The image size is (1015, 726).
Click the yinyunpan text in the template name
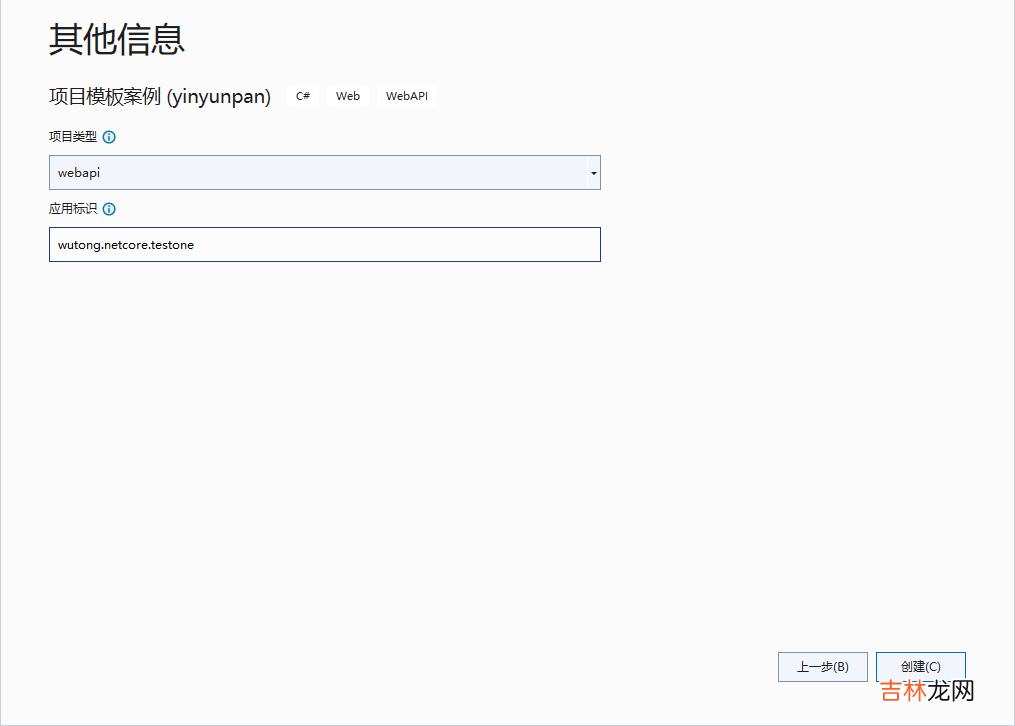coord(218,97)
